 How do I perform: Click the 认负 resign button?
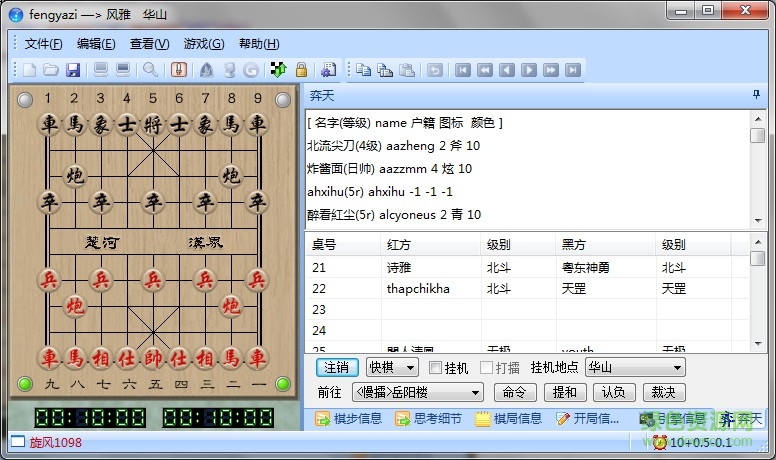click(x=614, y=393)
